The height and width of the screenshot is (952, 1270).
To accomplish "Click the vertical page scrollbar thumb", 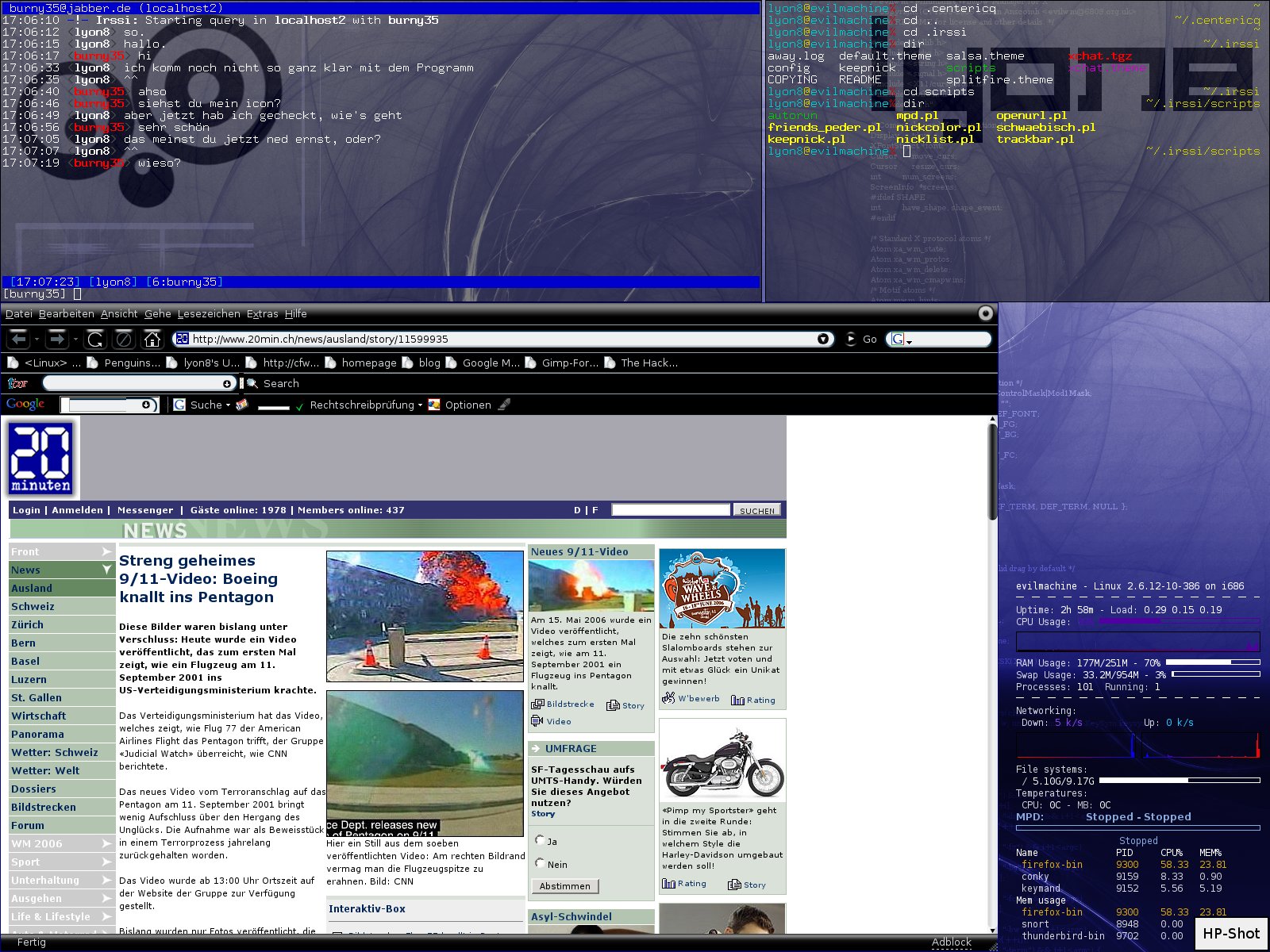I will (x=992, y=472).
